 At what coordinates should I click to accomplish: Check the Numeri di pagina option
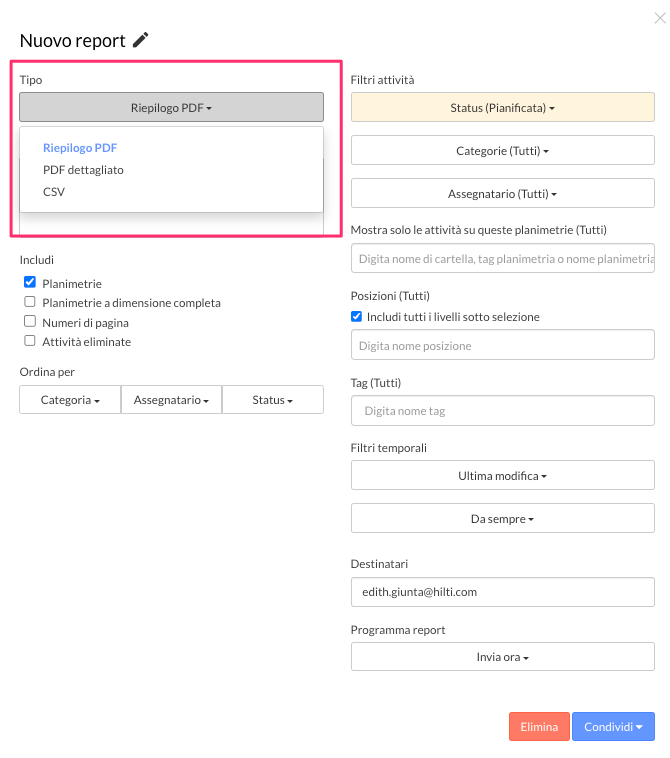30,321
